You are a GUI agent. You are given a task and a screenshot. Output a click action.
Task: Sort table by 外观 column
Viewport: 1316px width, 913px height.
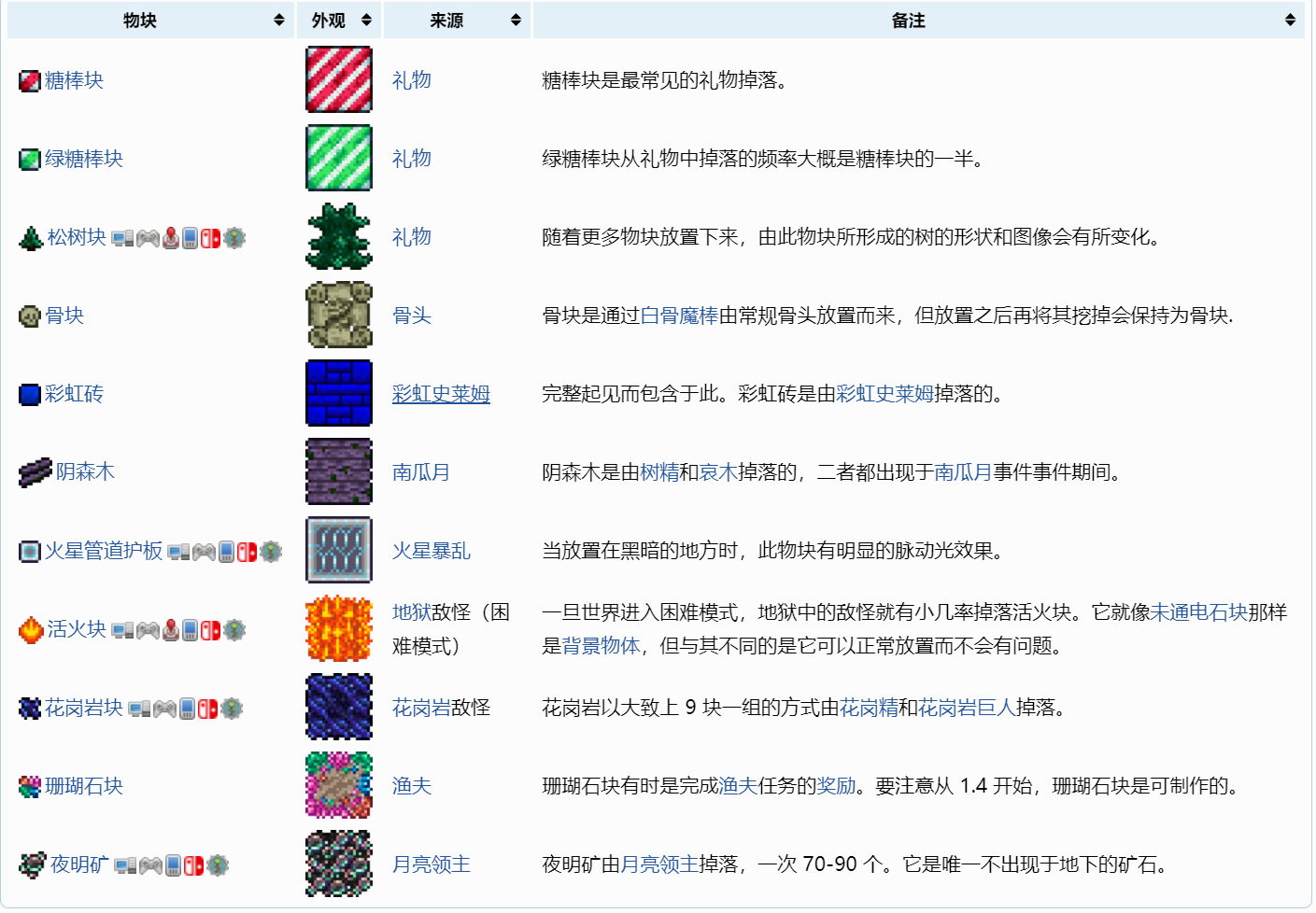(366, 20)
